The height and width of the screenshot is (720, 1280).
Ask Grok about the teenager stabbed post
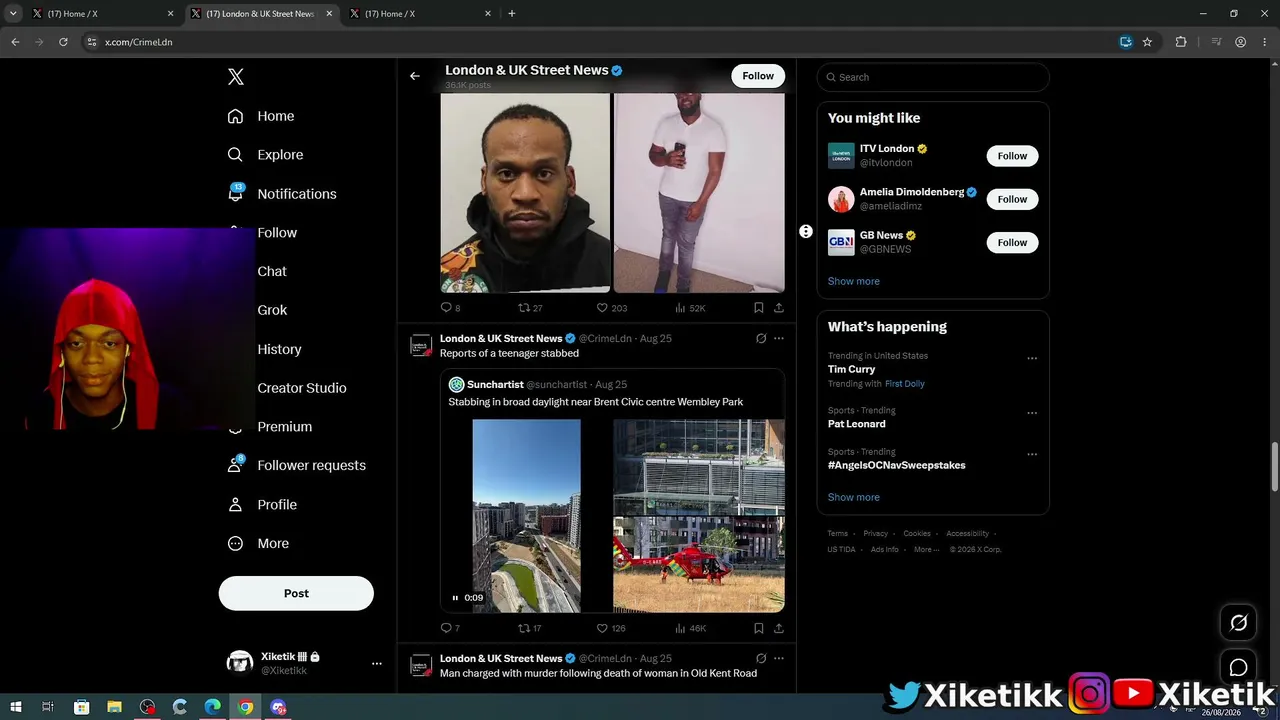coord(761,339)
